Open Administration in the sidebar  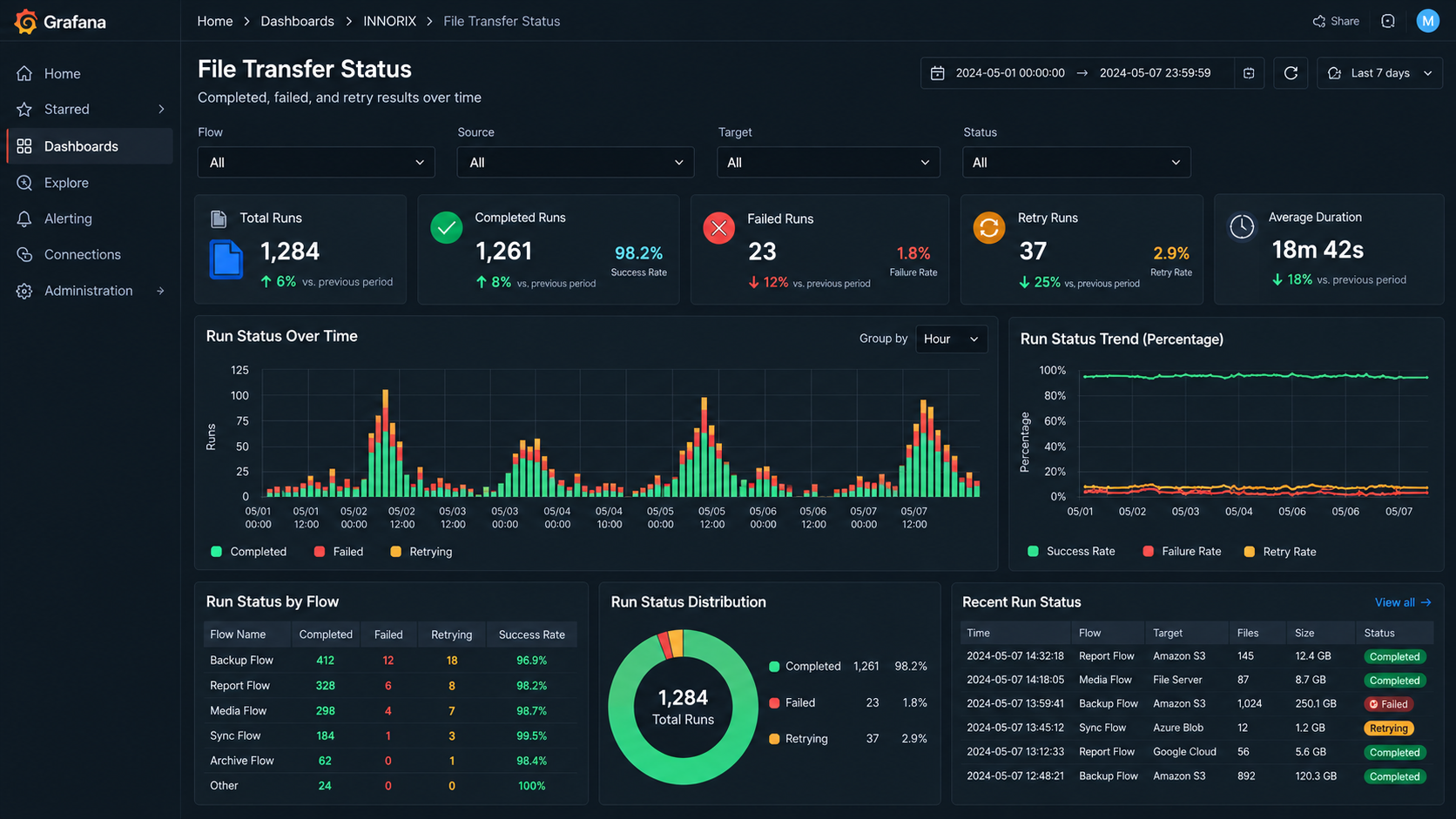[x=90, y=291]
